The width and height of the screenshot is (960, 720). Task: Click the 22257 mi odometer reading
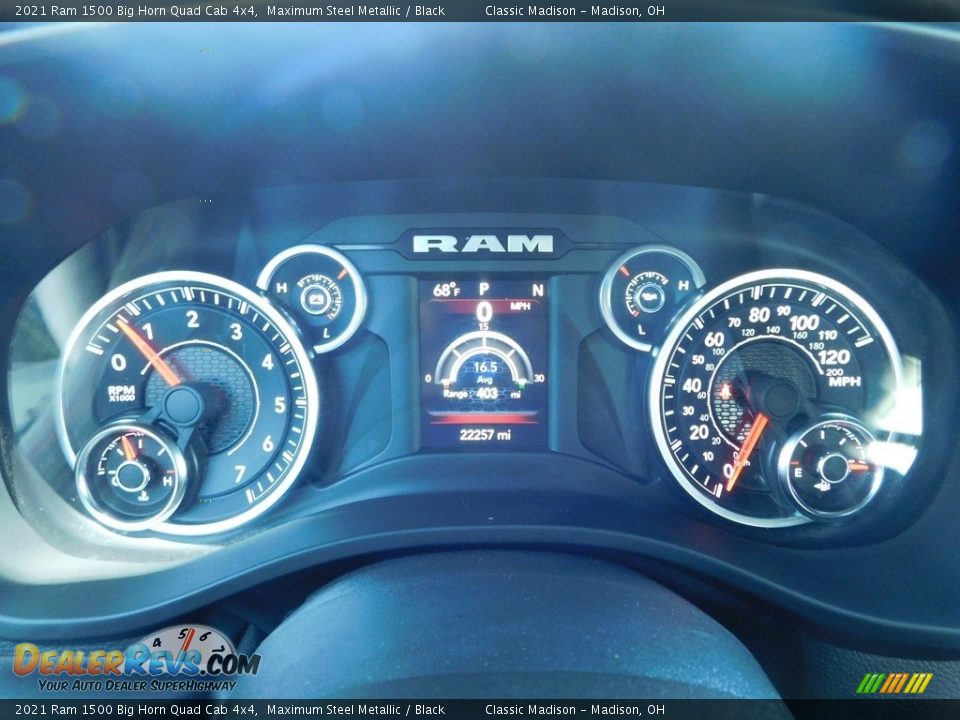coord(485,435)
